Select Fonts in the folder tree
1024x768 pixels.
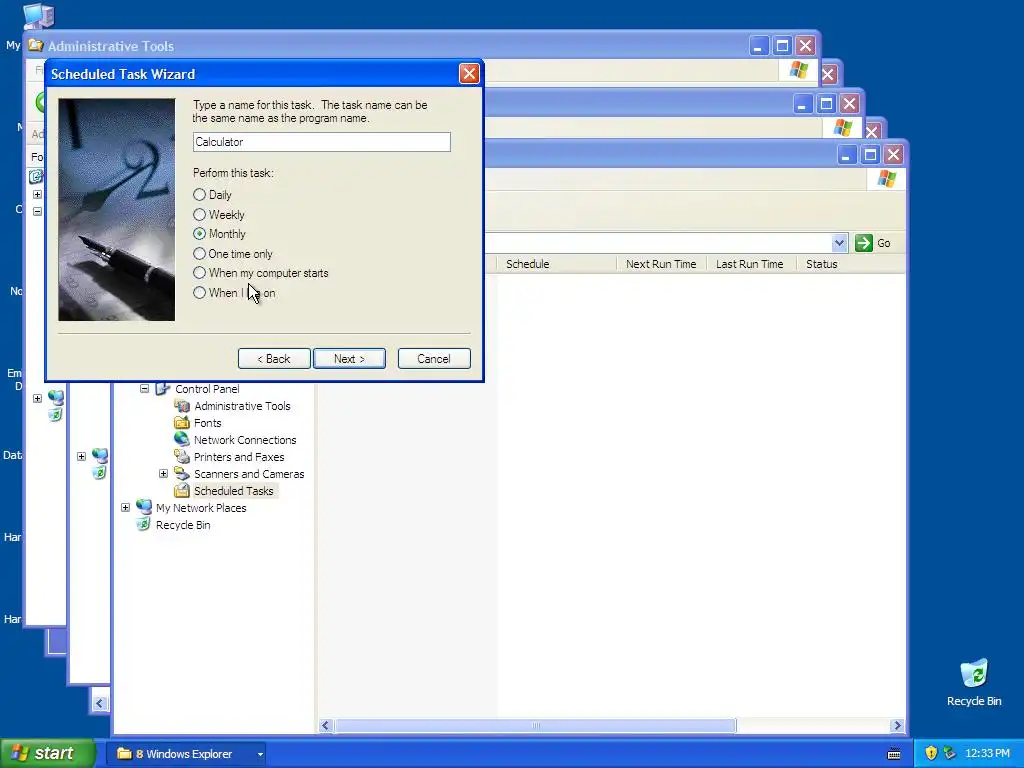[208, 423]
